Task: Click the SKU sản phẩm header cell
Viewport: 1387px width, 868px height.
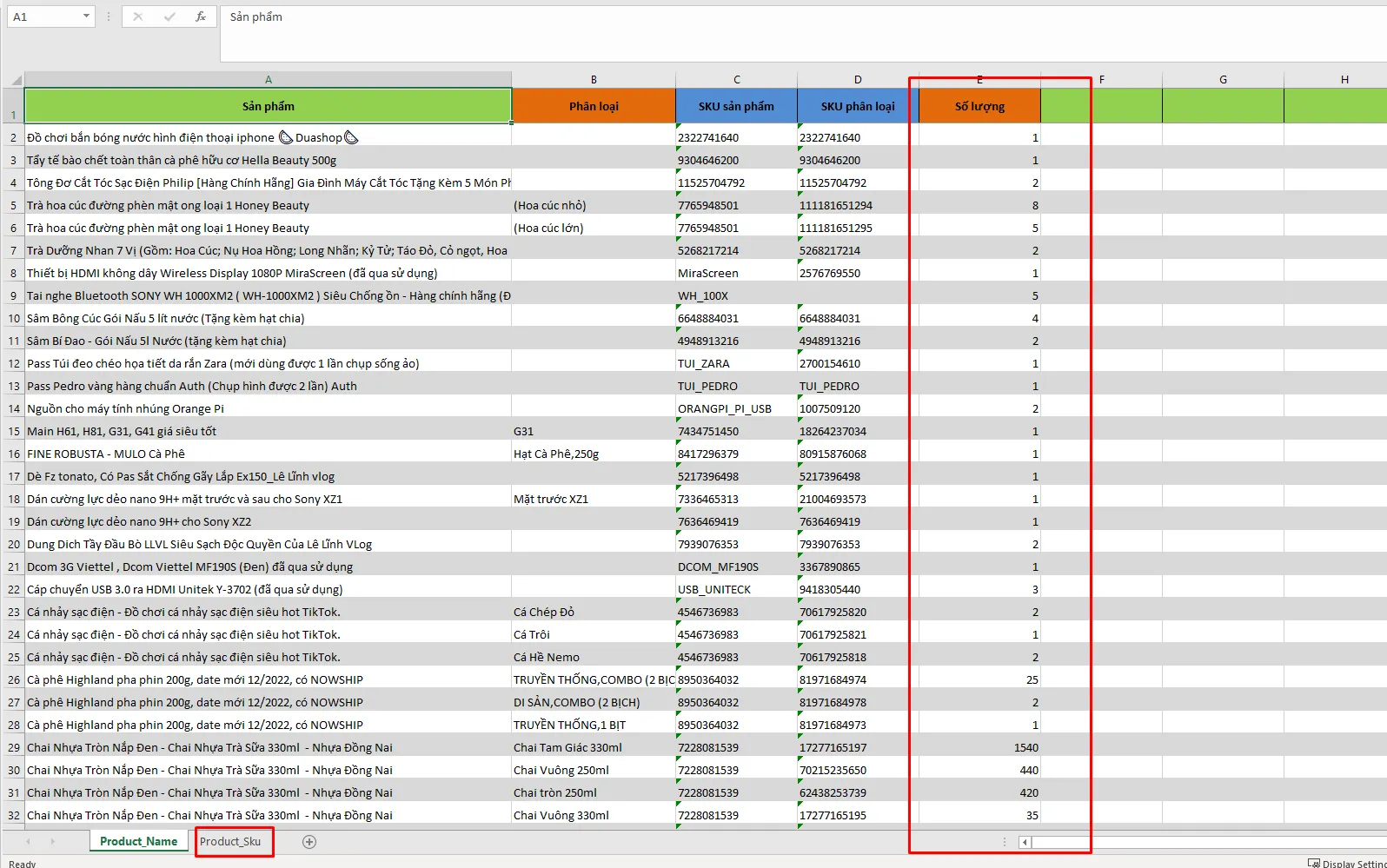Action: tap(736, 106)
